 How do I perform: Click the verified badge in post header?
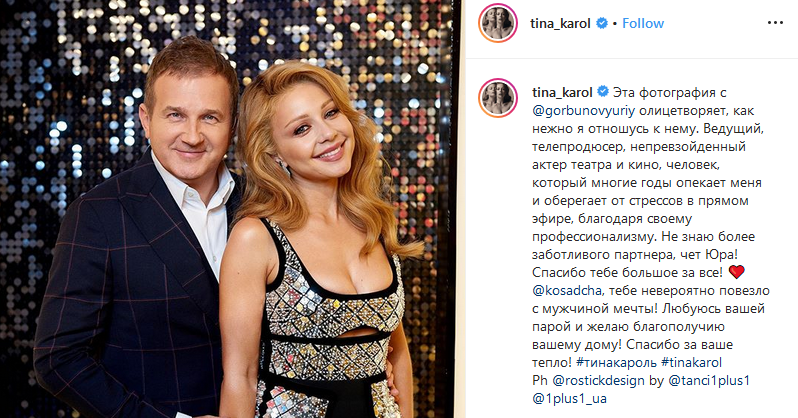point(602,23)
